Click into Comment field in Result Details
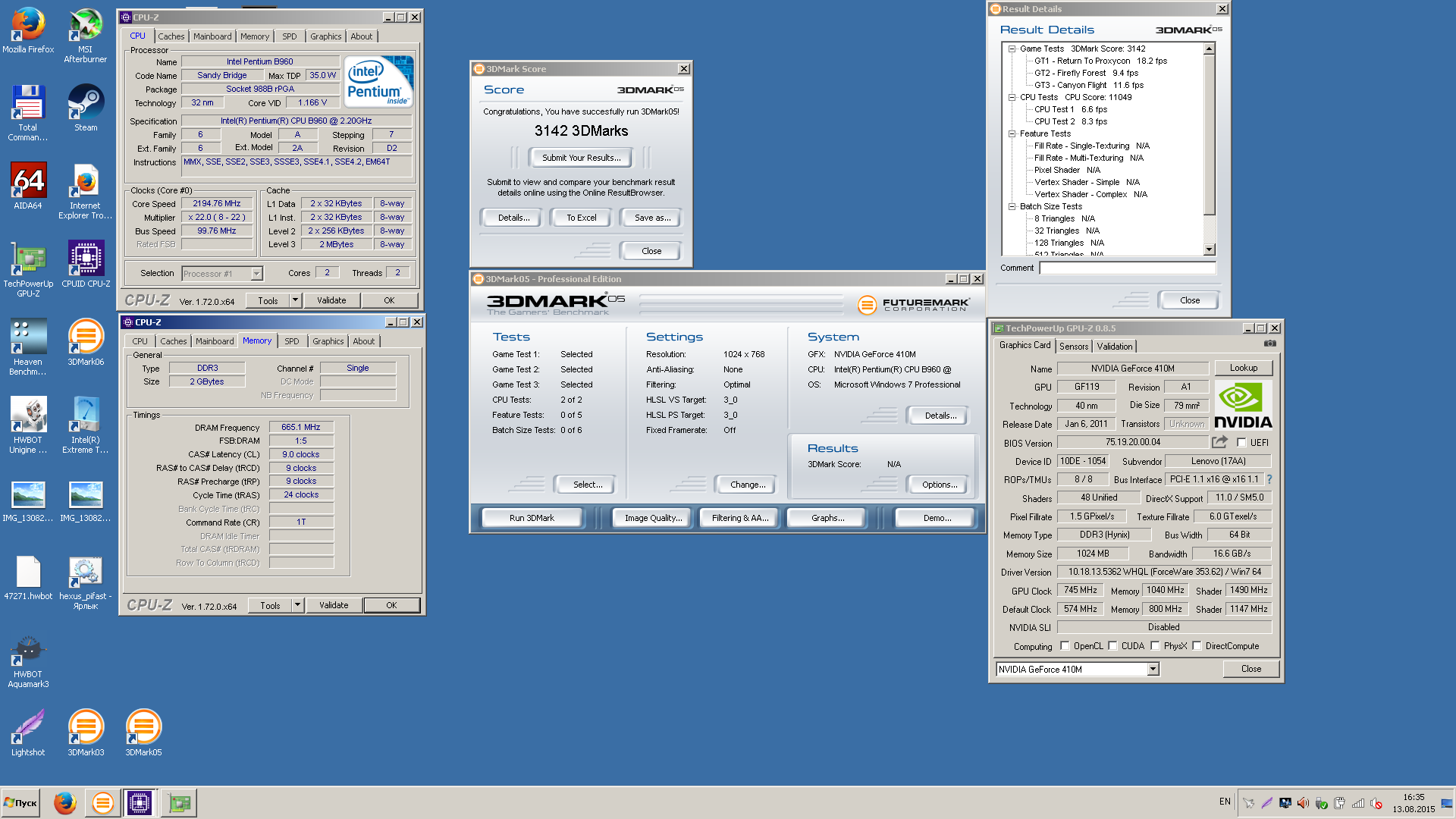 click(1128, 268)
